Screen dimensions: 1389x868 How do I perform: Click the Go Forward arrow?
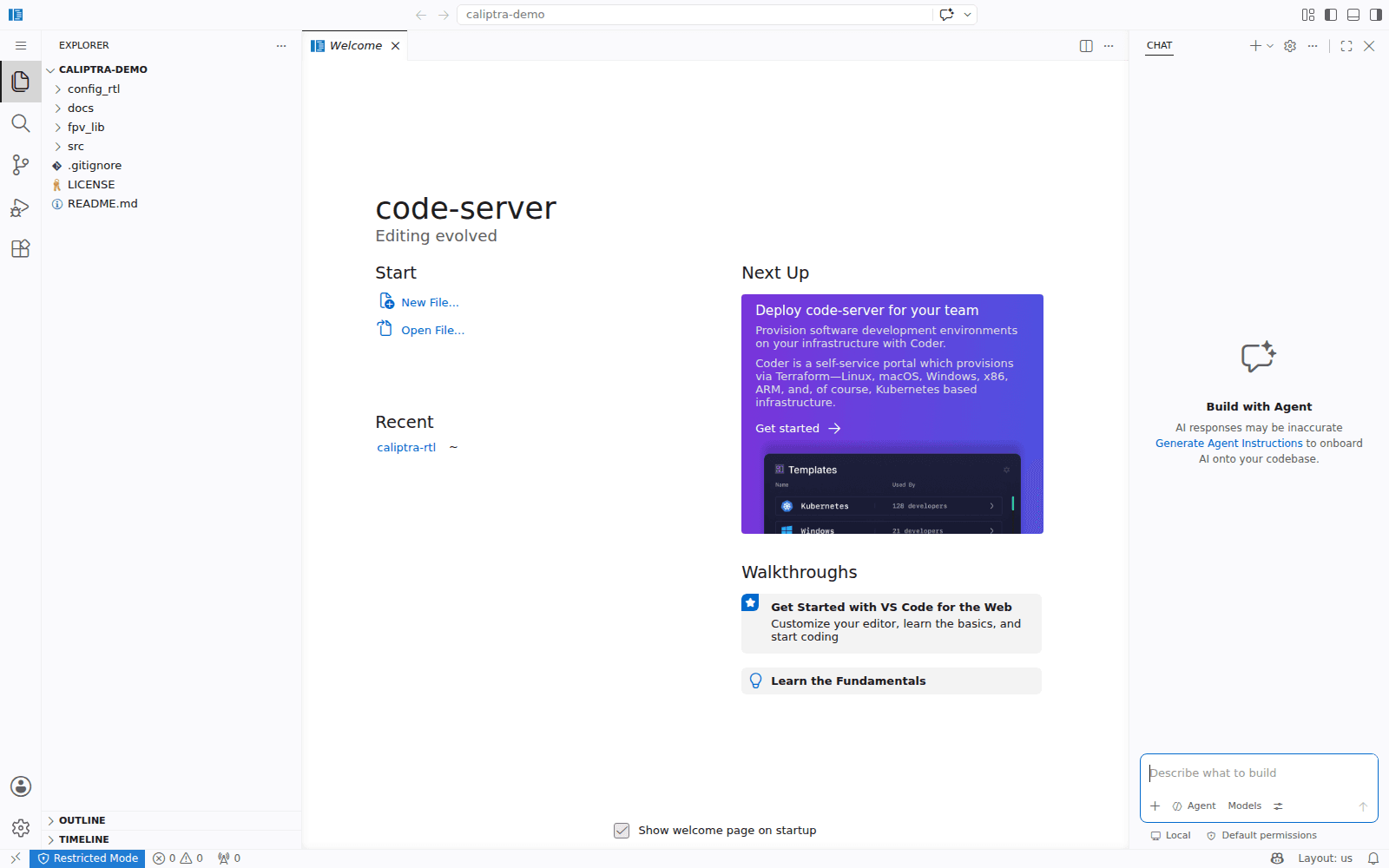[x=444, y=15]
